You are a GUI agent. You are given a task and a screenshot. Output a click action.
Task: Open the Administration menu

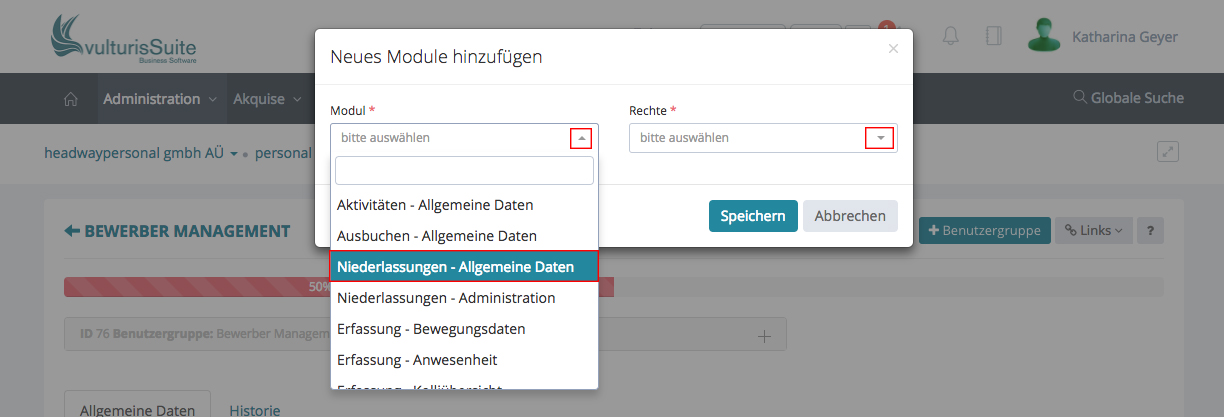pyautogui.click(x=160, y=99)
